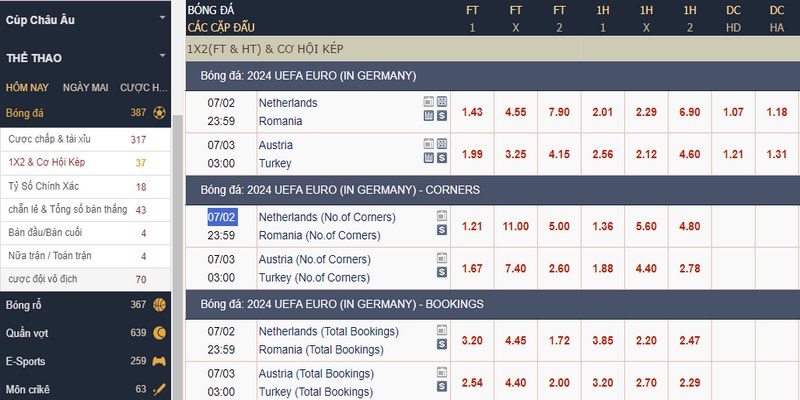
Task: Collapse the THỂ THAO section arrow
Action: [163, 55]
